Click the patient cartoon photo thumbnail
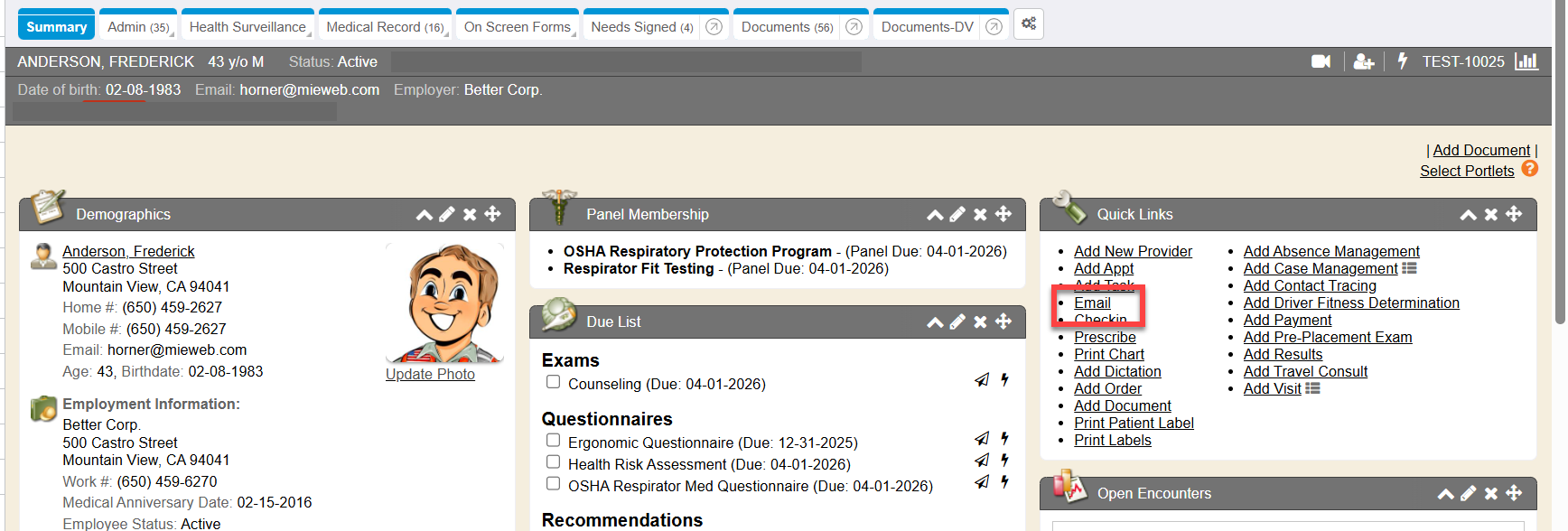The width and height of the screenshot is (1568, 531). tap(443, 303)
